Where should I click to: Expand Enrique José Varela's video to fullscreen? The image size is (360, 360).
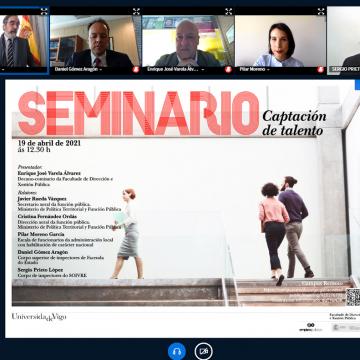(228, 11)
